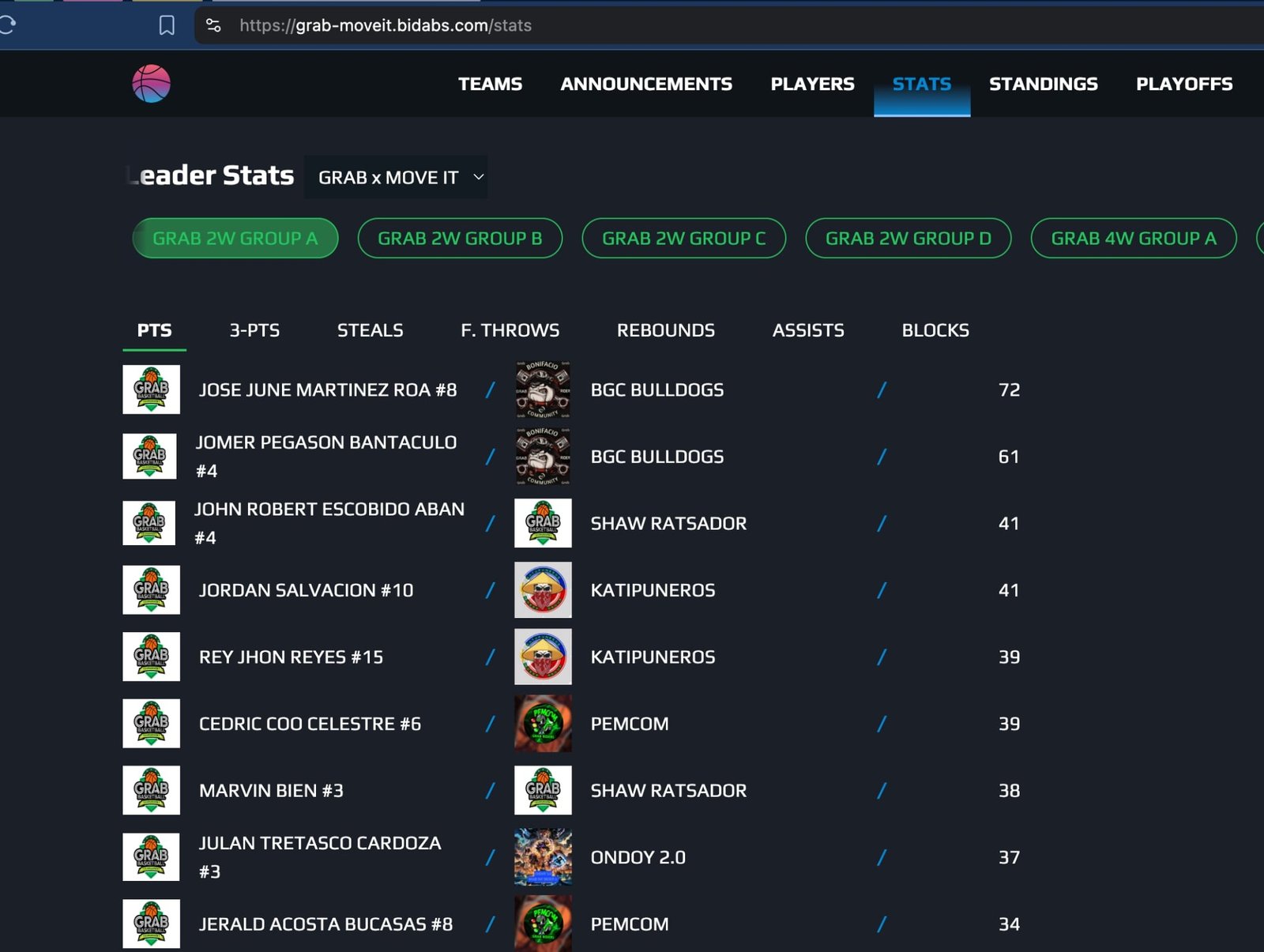Open site info icon in address bar
The width and height of the screenshot is (1264, 952).
[x=213, y=25]
